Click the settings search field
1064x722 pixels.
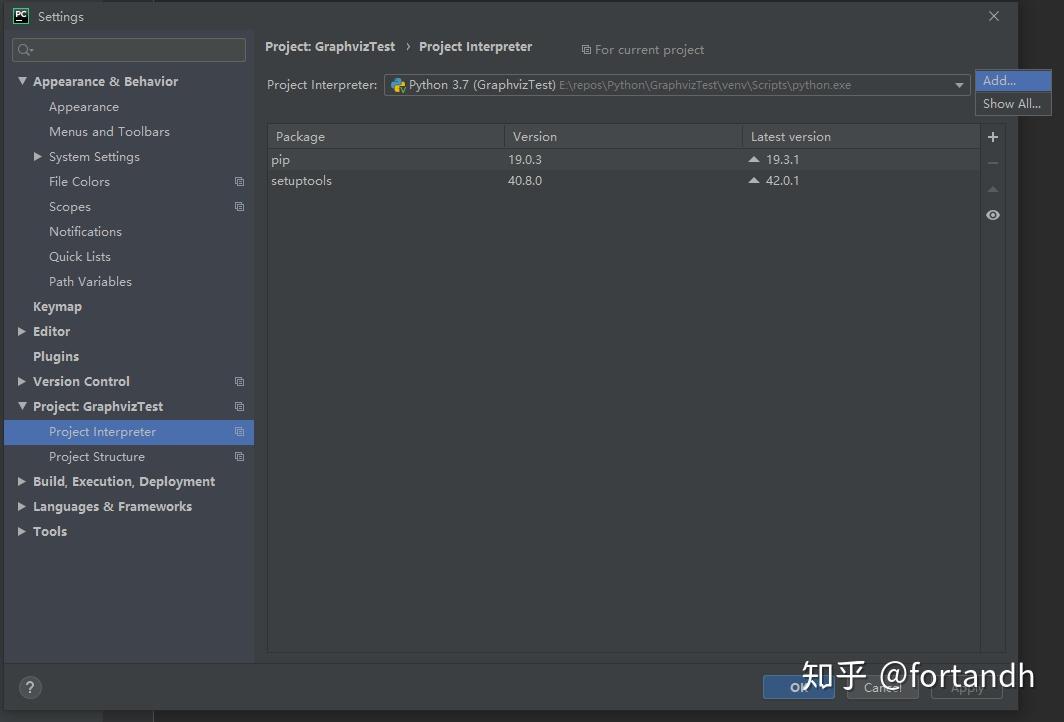pos(128,49)
